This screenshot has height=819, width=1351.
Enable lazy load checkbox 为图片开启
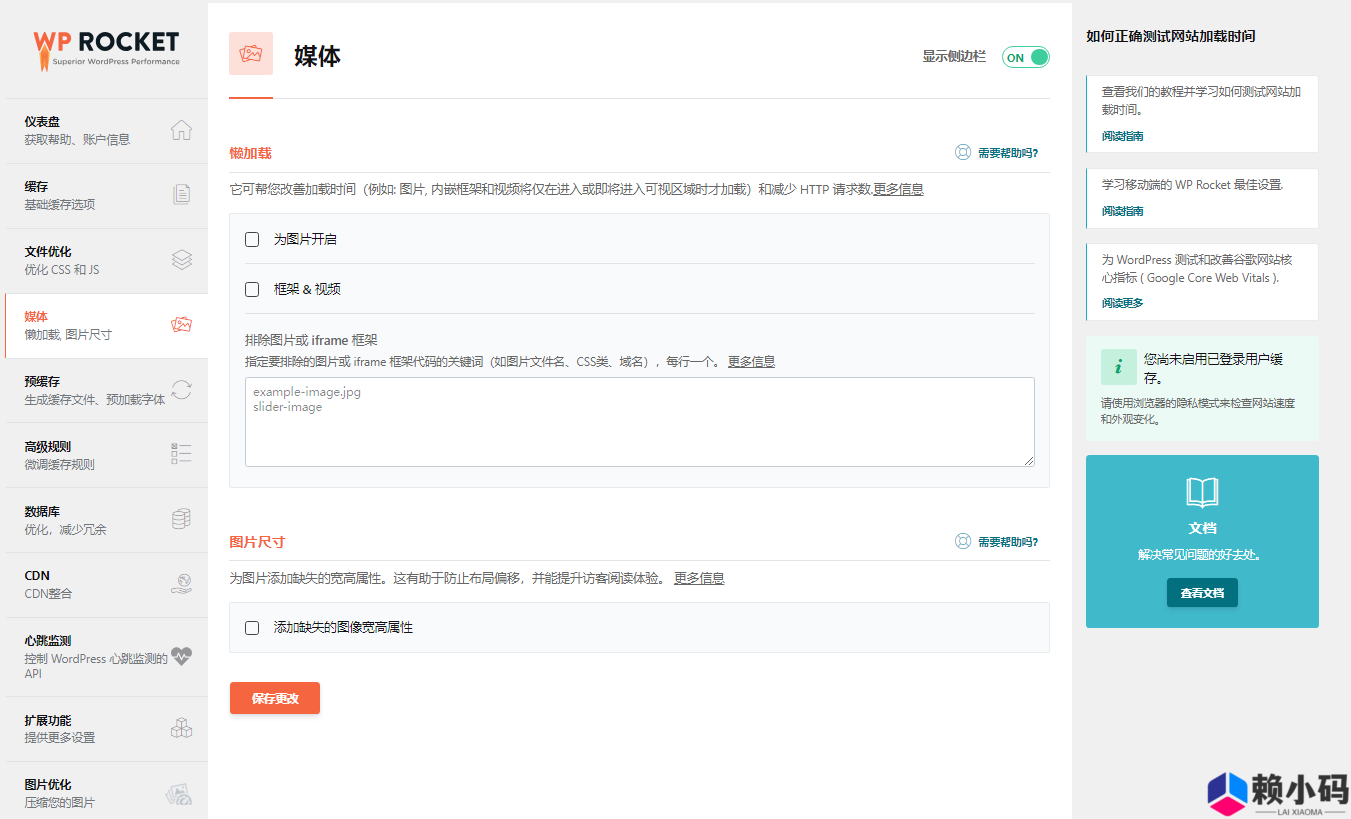[x=252, y=240]
